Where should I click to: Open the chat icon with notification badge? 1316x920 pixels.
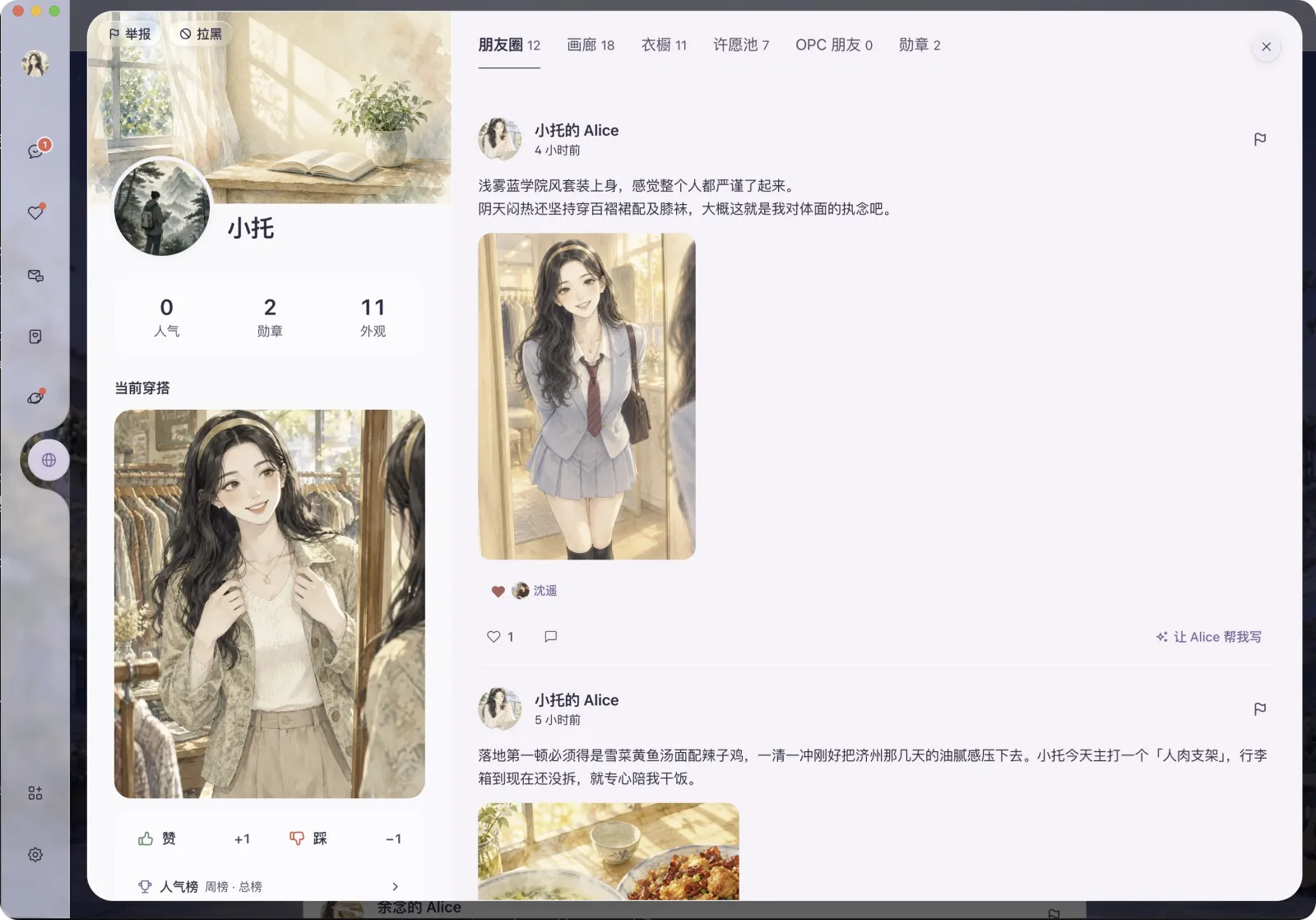click(x=35, y=151)
